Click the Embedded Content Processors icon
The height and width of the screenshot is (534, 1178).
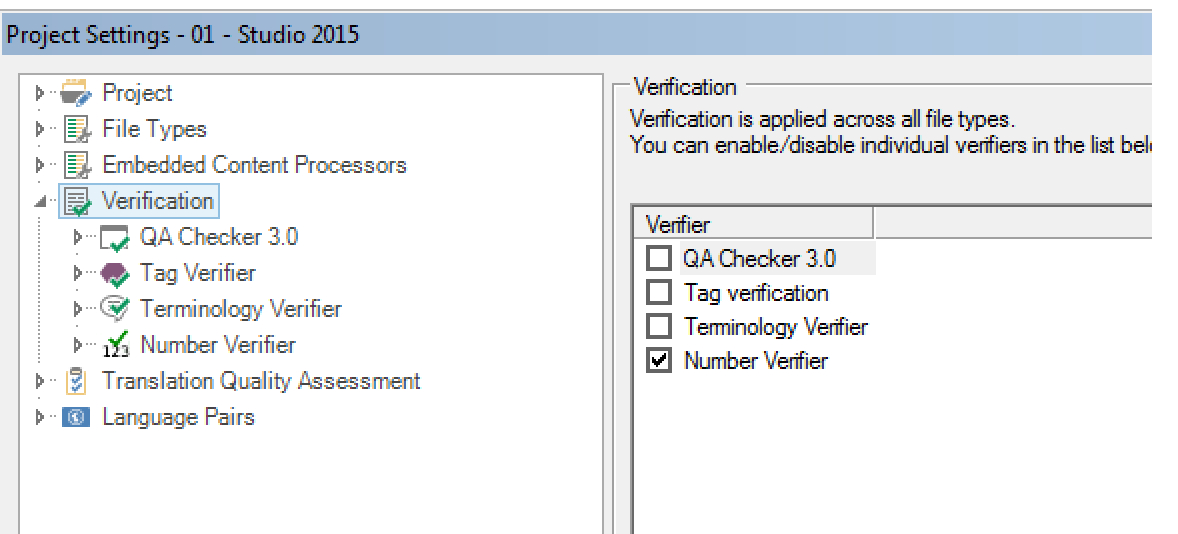click(76, 166)
